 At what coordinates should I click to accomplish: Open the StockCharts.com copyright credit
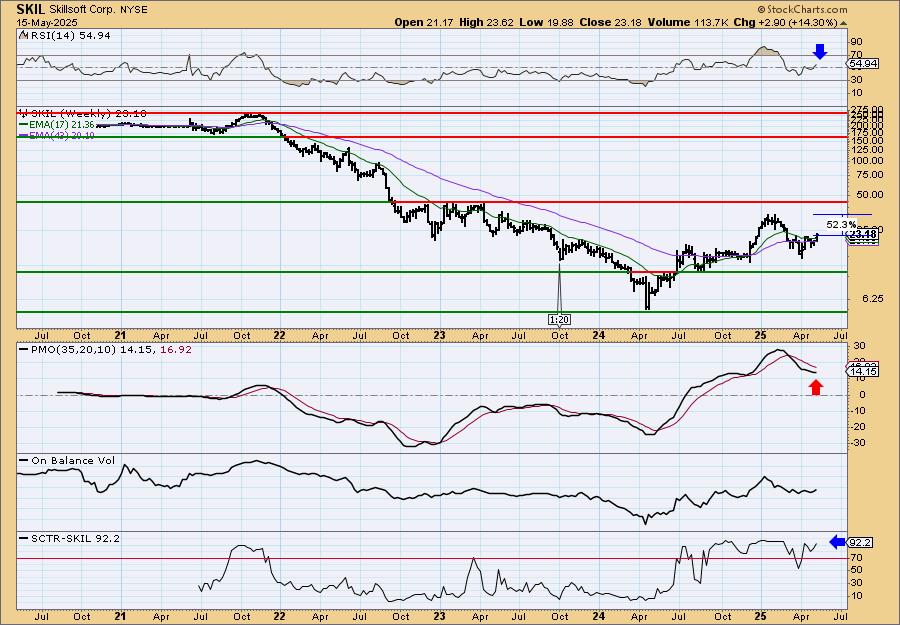[x=802, y=9]
